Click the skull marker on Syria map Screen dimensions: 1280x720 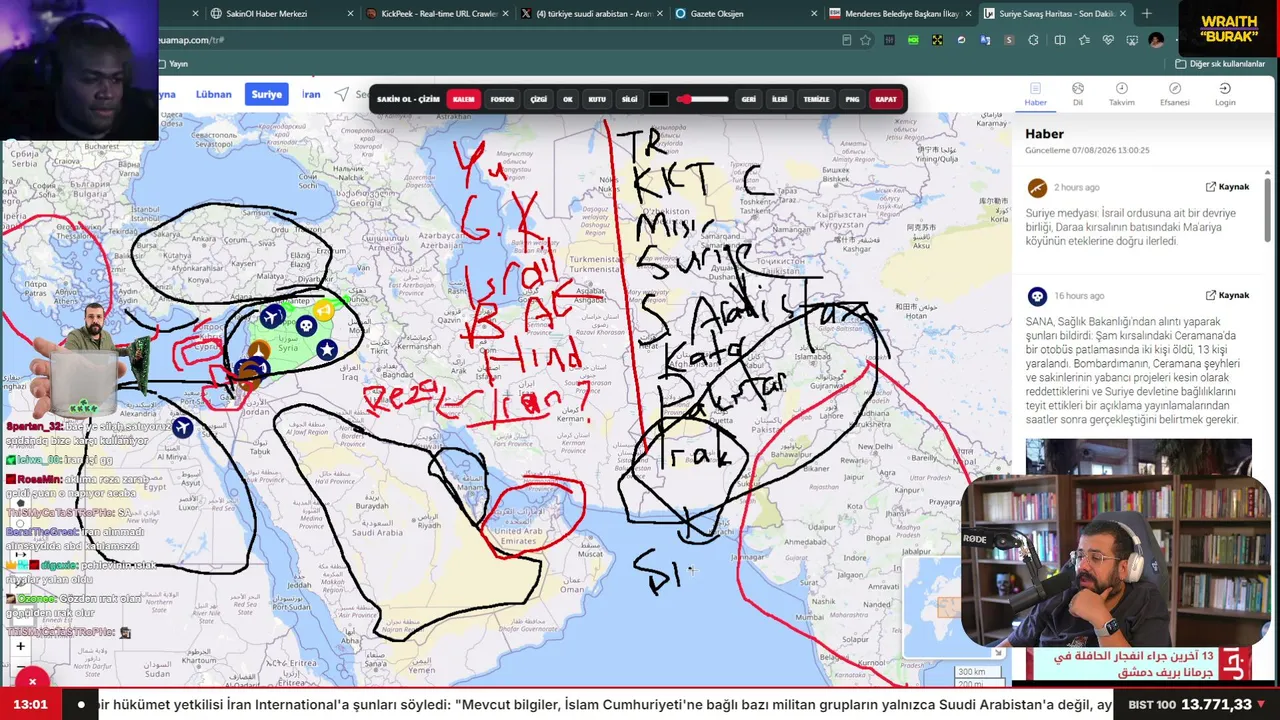point(306,326)
